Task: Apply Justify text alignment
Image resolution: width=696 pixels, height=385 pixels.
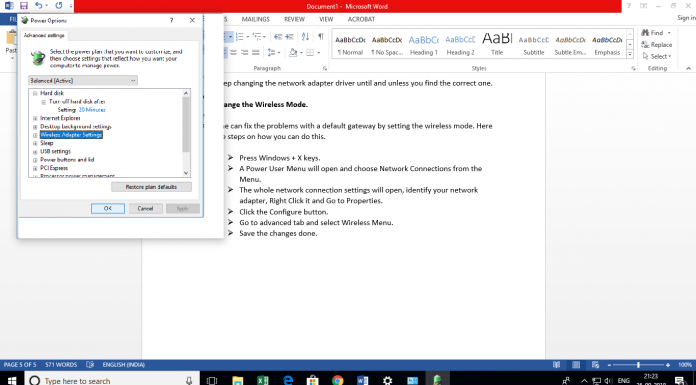Action: point(255,52)
